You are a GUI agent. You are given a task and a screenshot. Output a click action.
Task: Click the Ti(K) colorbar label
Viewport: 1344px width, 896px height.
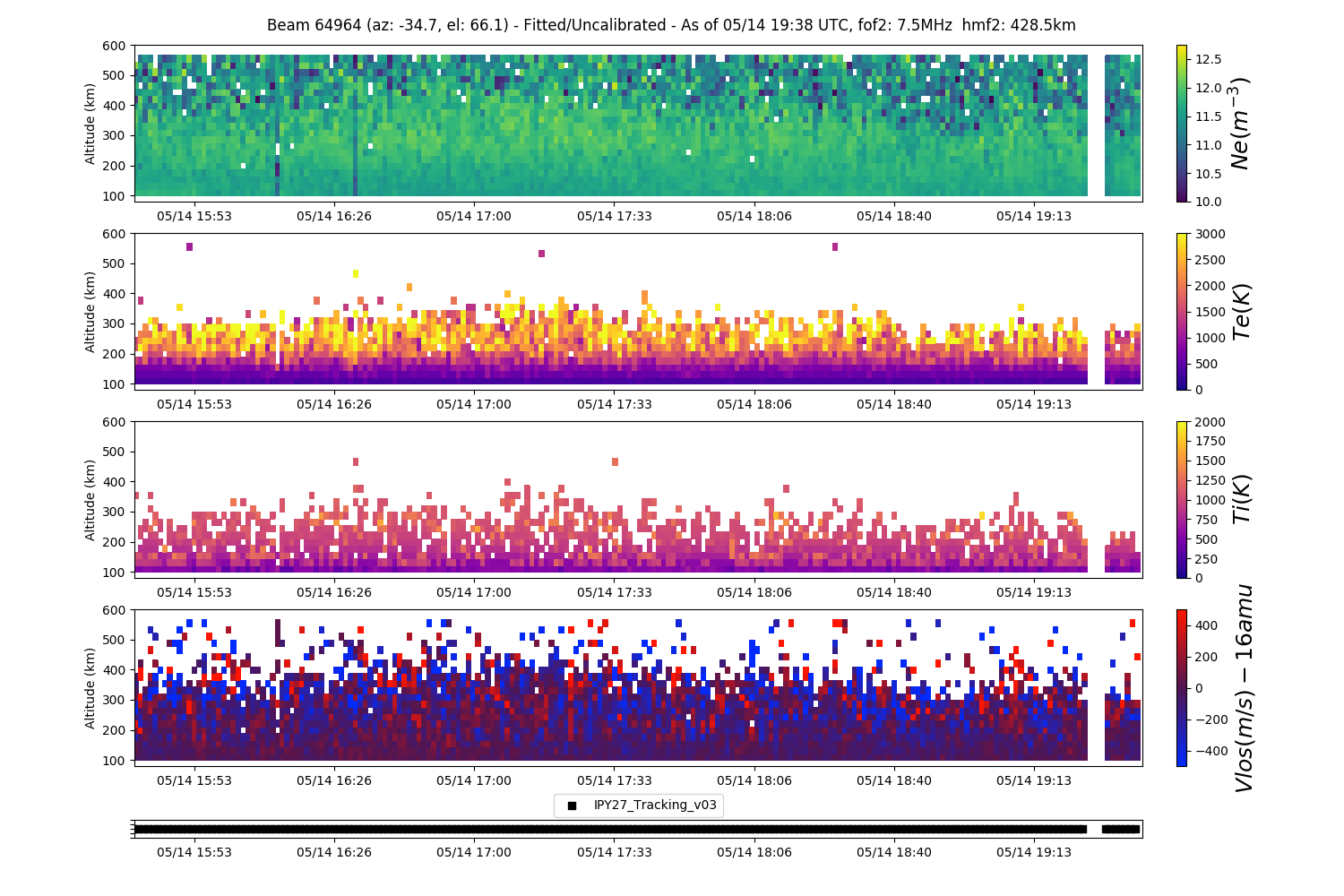coord(1241,499)
